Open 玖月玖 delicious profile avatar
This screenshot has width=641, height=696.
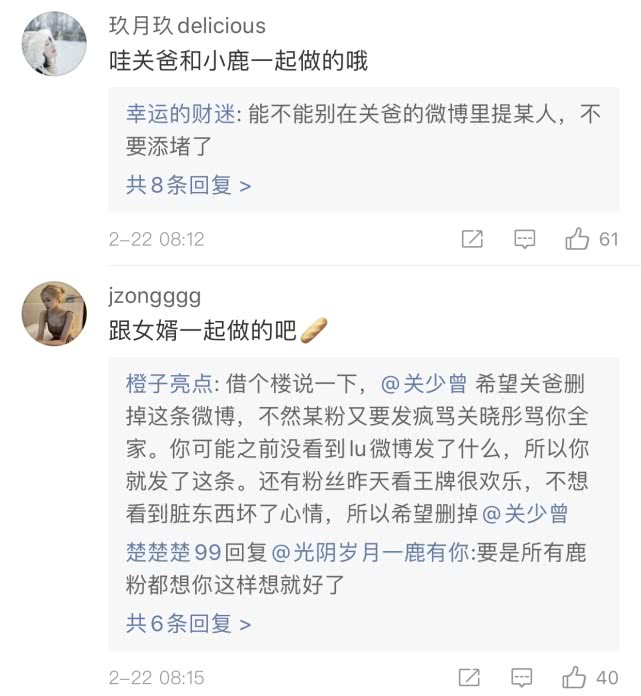click(53, 44)
